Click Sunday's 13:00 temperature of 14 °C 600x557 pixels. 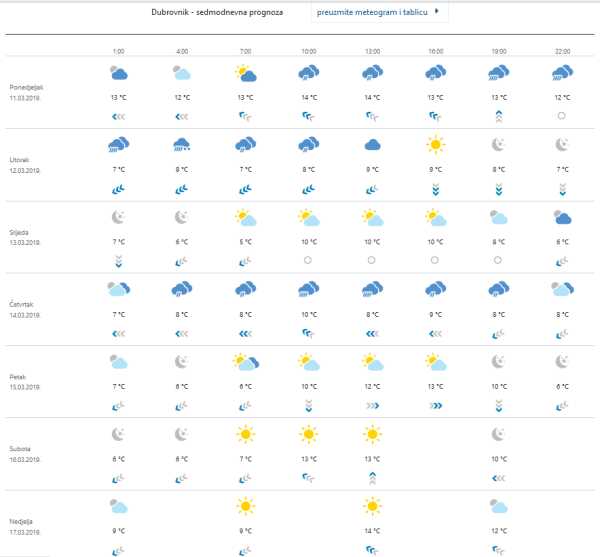point(372,530)
